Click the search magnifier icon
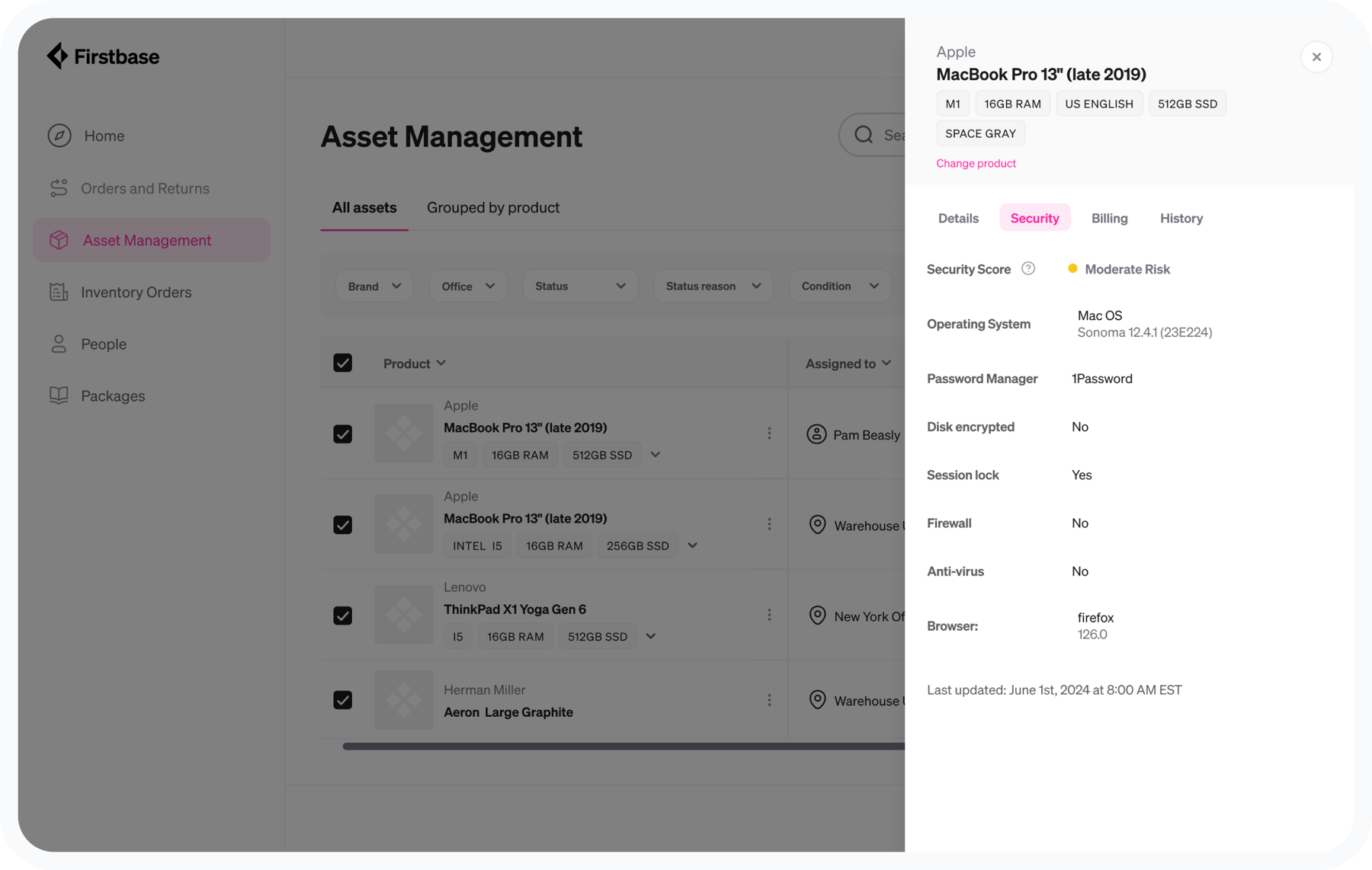The width and height of the screenshot is (1372, 870). tap(863, 134)
